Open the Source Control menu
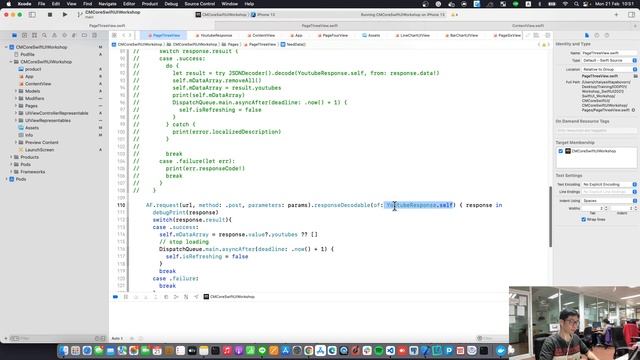 tap(200, 4)
